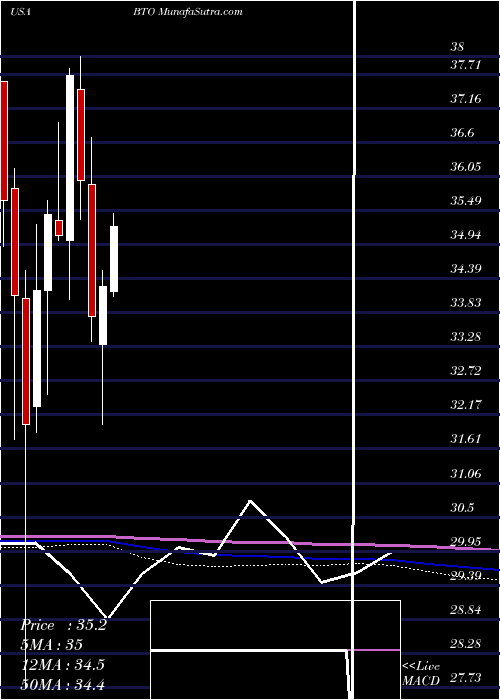This screenshot has width=500, height=700.
Task: Click the '<<Live MACD' label
Action: pyautogui.click(x=421, y=672)
